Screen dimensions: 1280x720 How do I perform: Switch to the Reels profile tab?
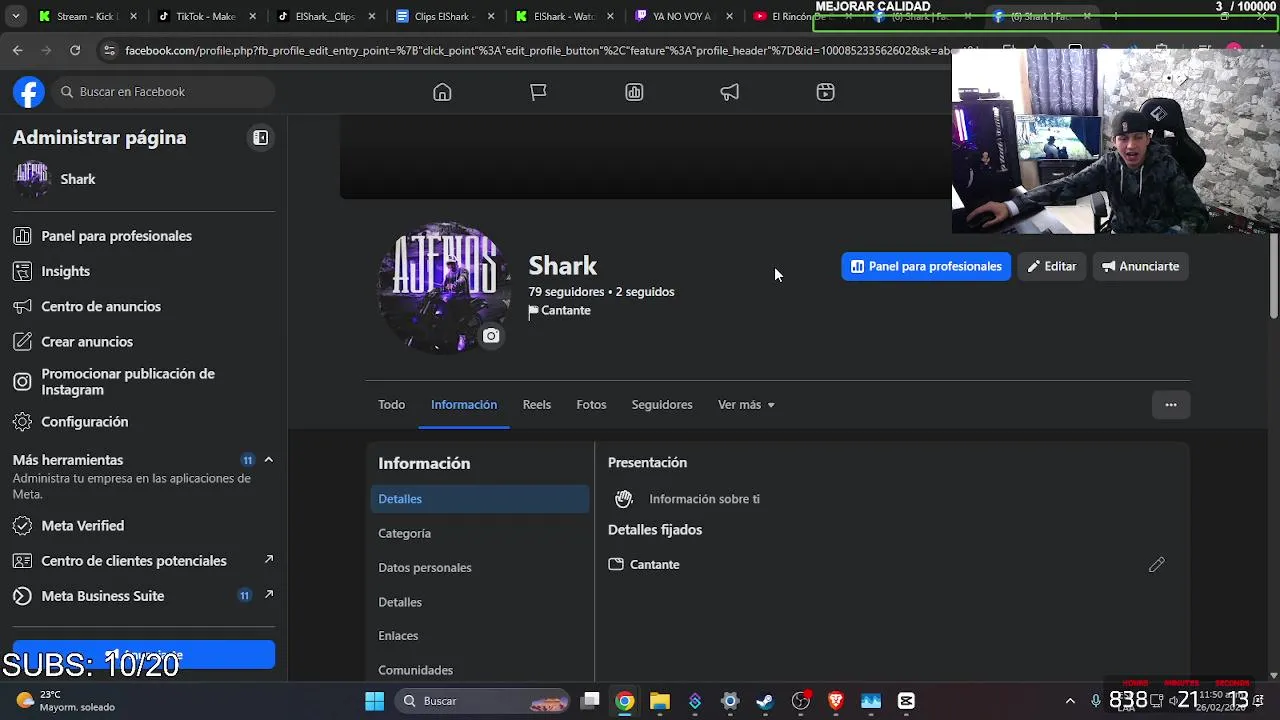point(537,405)
